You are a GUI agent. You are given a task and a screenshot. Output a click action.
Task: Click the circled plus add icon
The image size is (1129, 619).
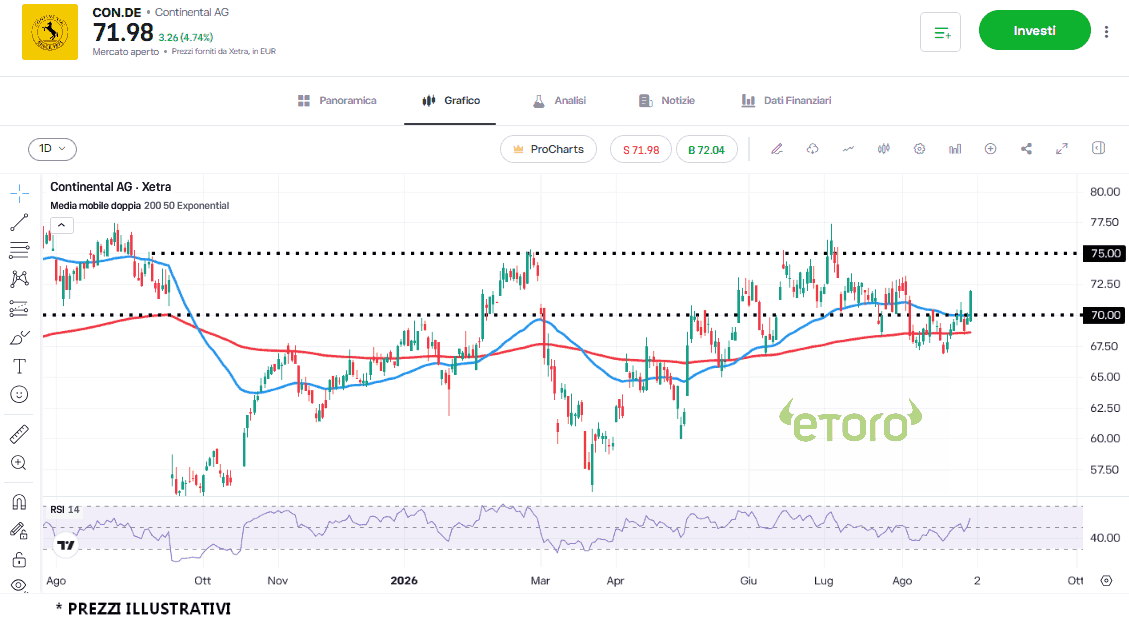tap(991, 149)
